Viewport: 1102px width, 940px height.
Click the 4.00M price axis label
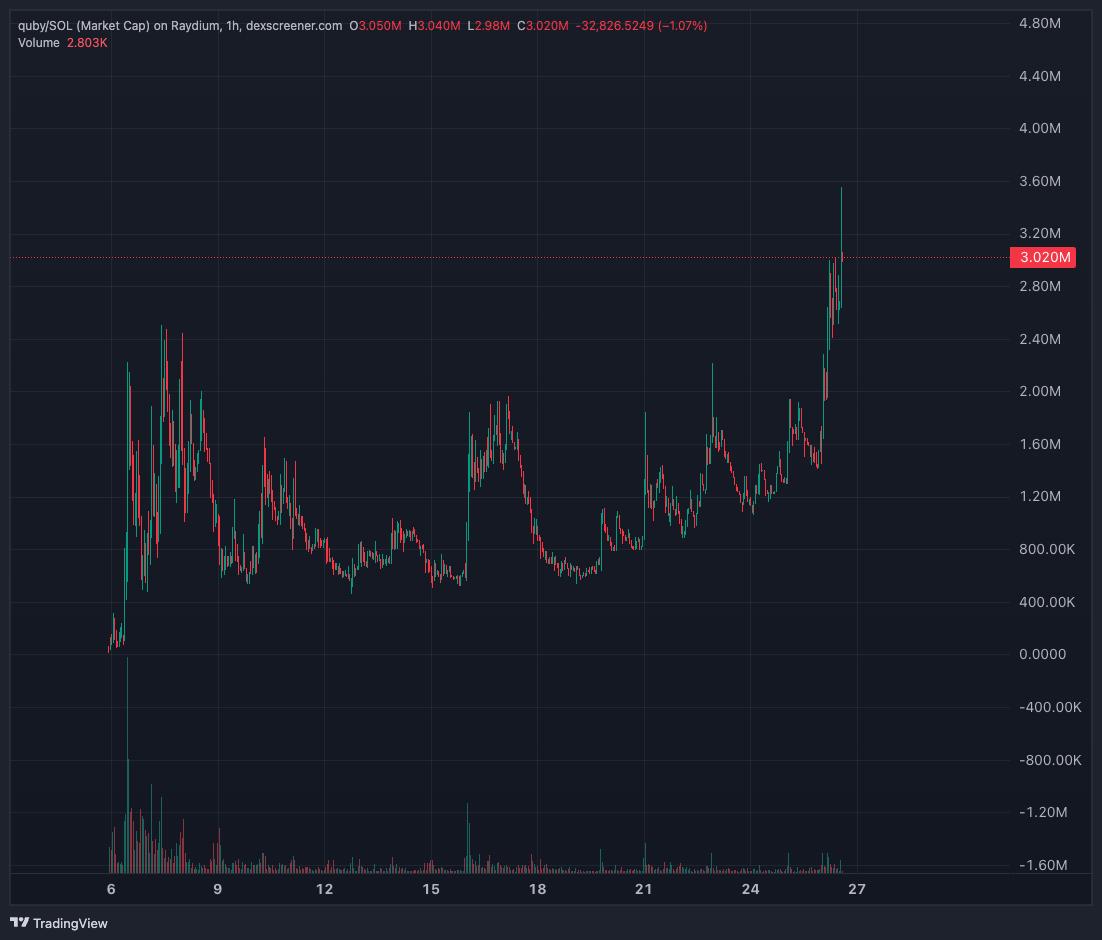click(1039, 129)
